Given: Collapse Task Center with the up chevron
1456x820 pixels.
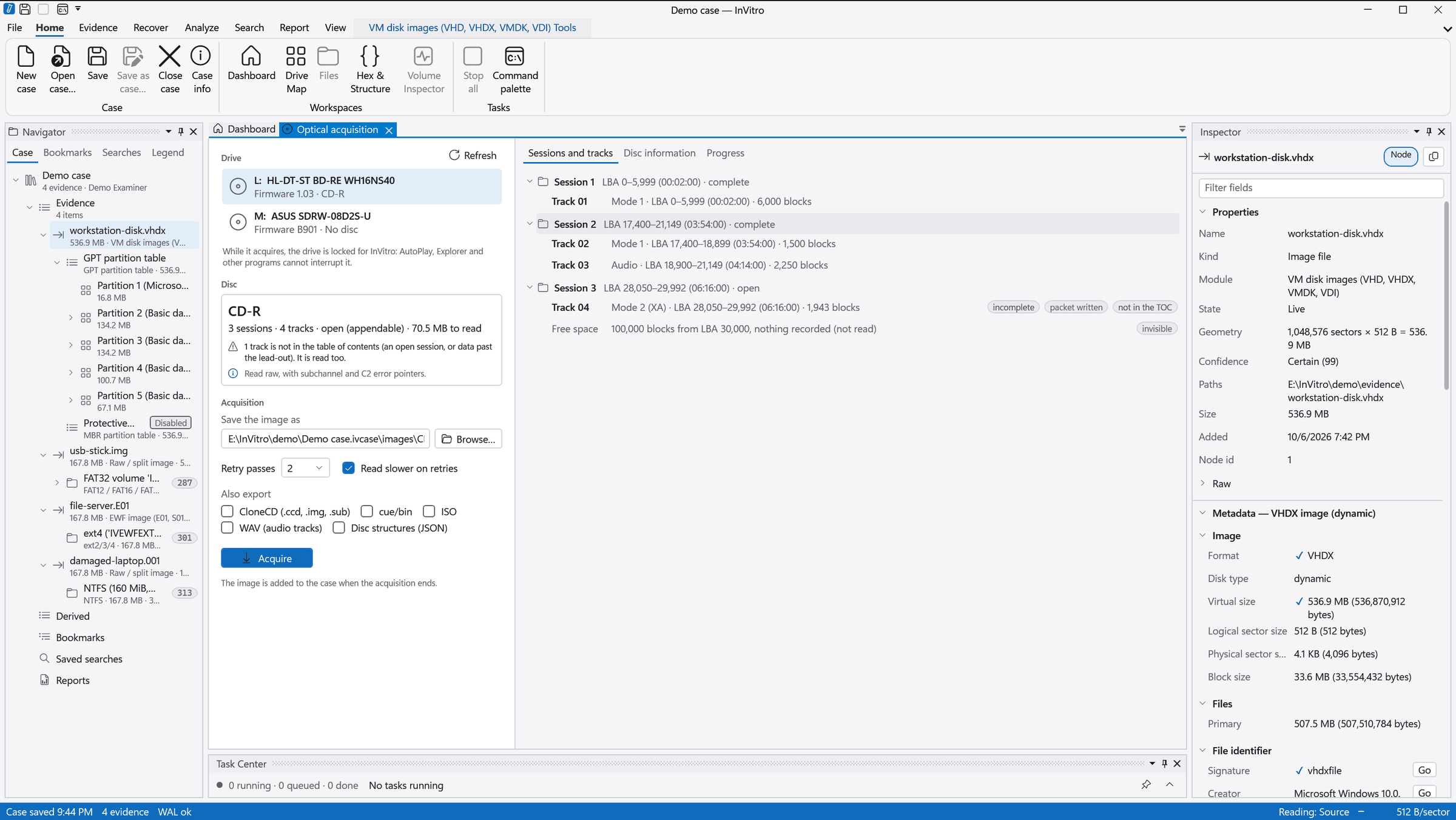Looking at the screenshot, I should tap(1170, 785).
